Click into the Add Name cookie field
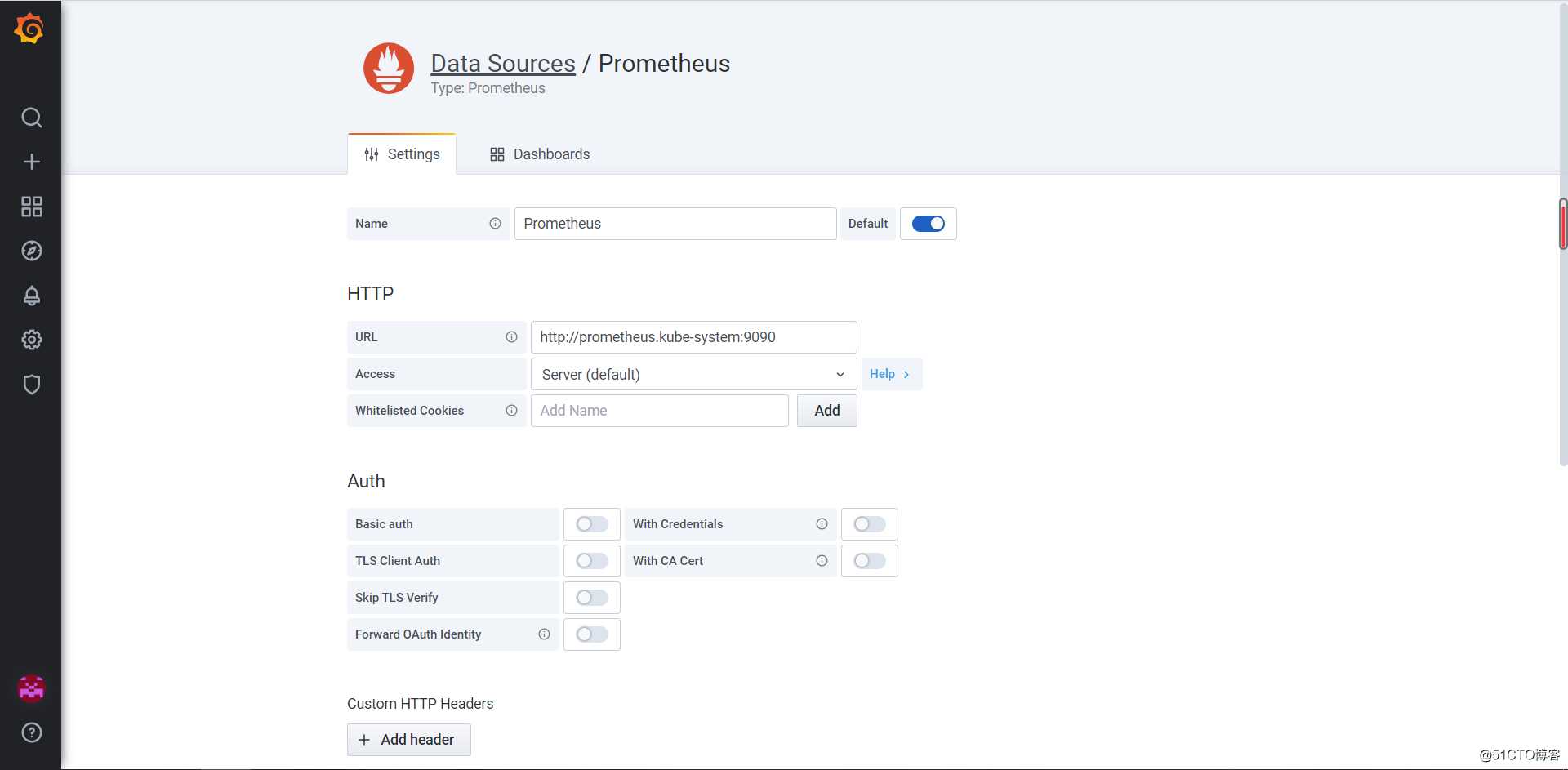1568x770 pixels. point(659,411)
